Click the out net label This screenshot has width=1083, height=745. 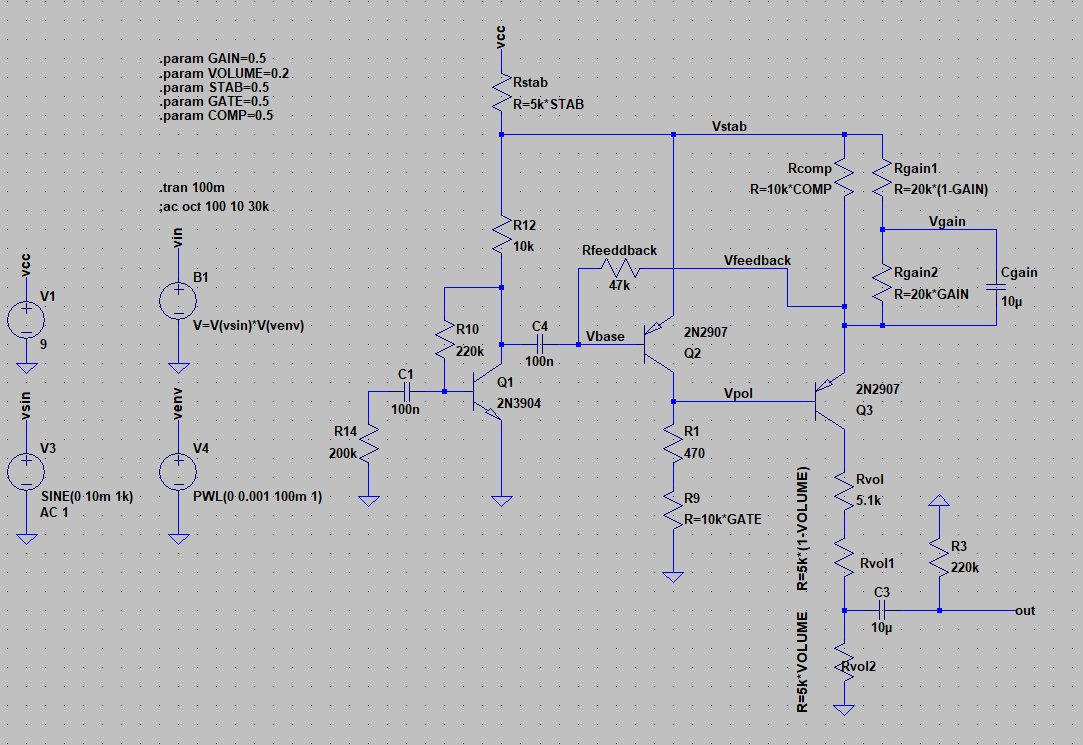pyautogui.click(x=1026, y=610)
